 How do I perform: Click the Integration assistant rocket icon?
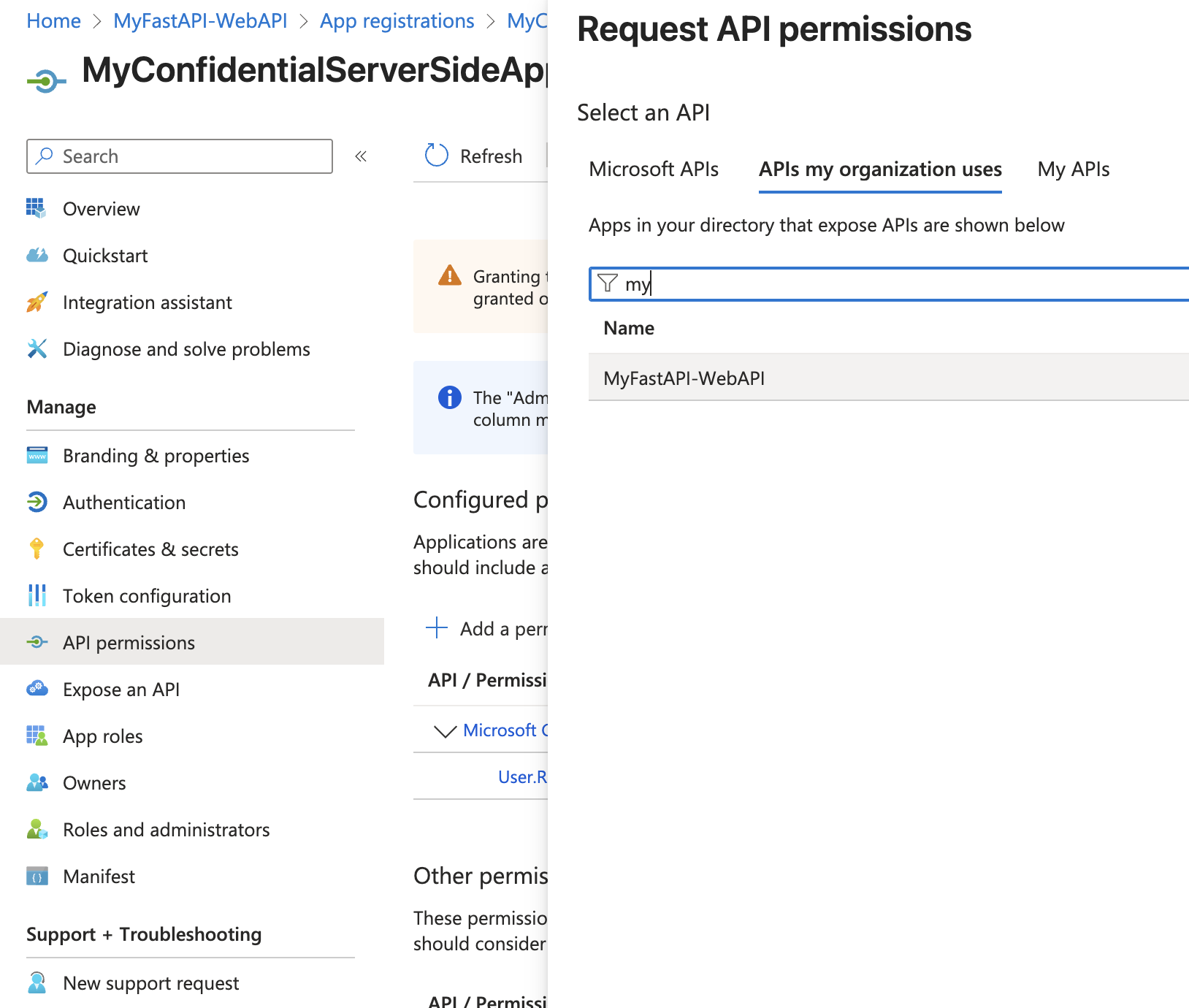[x=37, y=302]
